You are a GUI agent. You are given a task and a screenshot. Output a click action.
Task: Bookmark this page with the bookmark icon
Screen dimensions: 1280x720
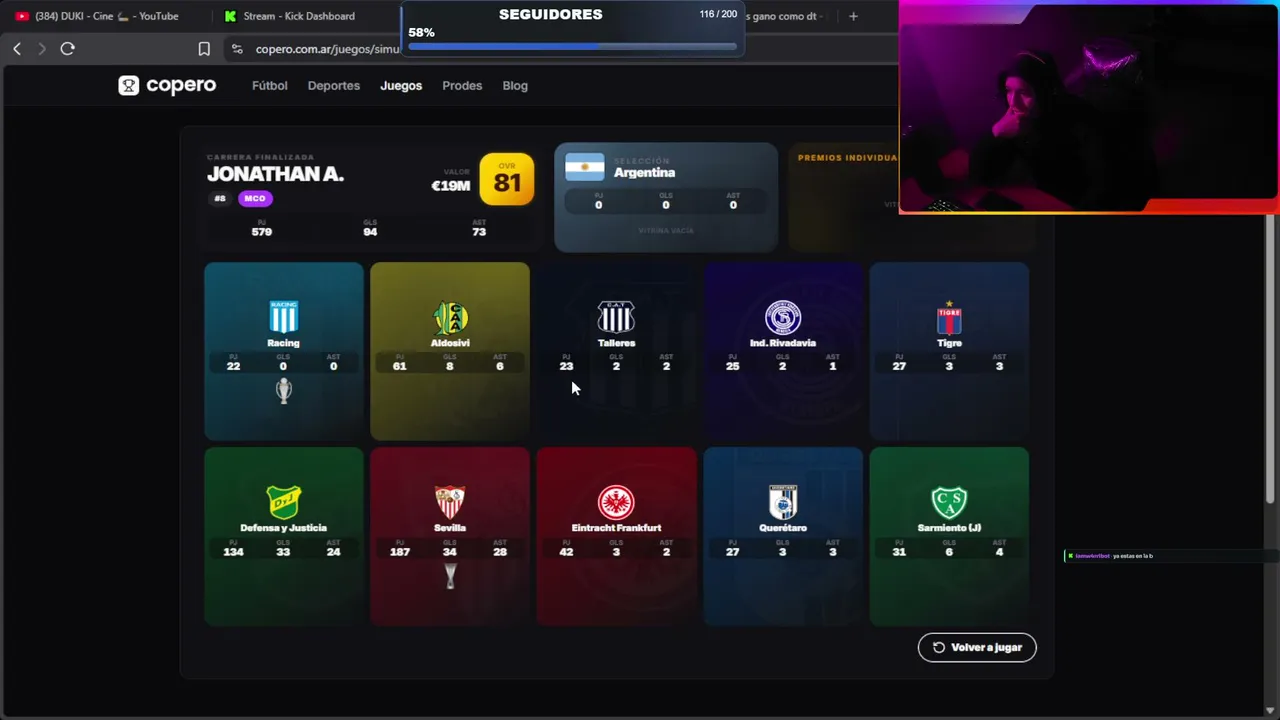coord(204,49)
